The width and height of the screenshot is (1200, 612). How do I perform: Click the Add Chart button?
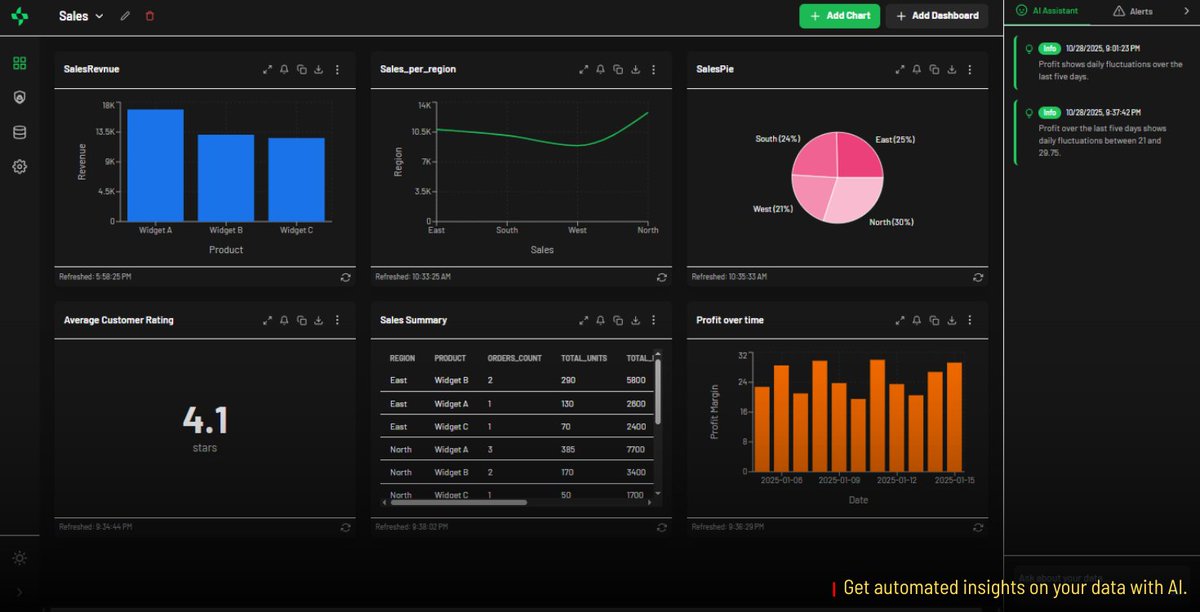click(x=839, y=16)
